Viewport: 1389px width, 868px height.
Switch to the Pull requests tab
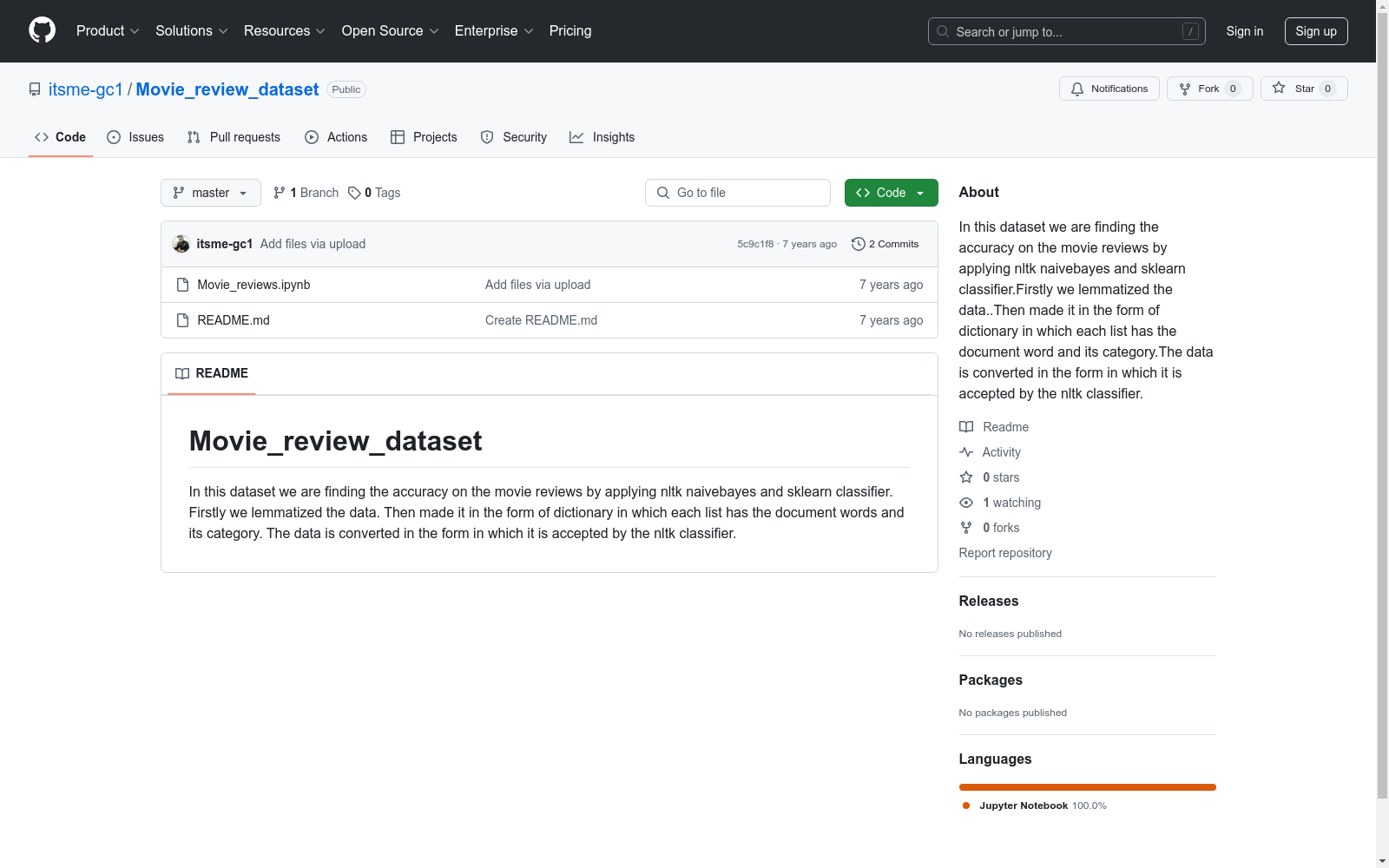(x=234, y=137)
